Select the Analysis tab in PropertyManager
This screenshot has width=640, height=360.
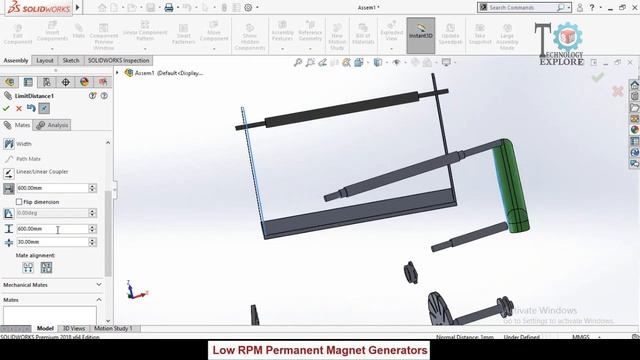click(52, 125)
